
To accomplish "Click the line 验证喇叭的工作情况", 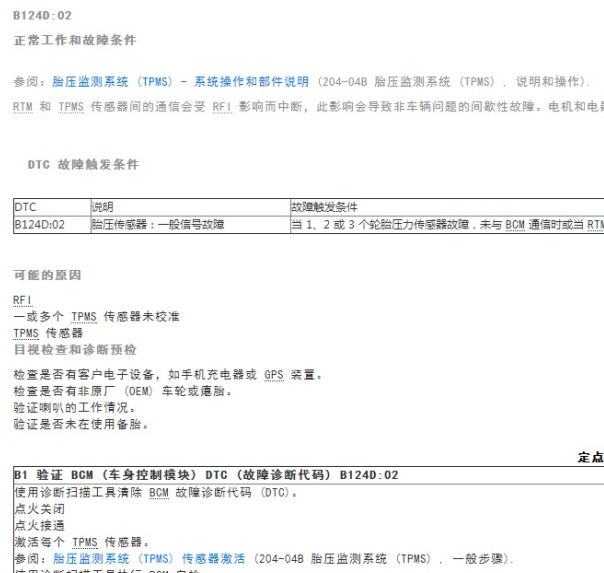I will [x=74, y=408].
